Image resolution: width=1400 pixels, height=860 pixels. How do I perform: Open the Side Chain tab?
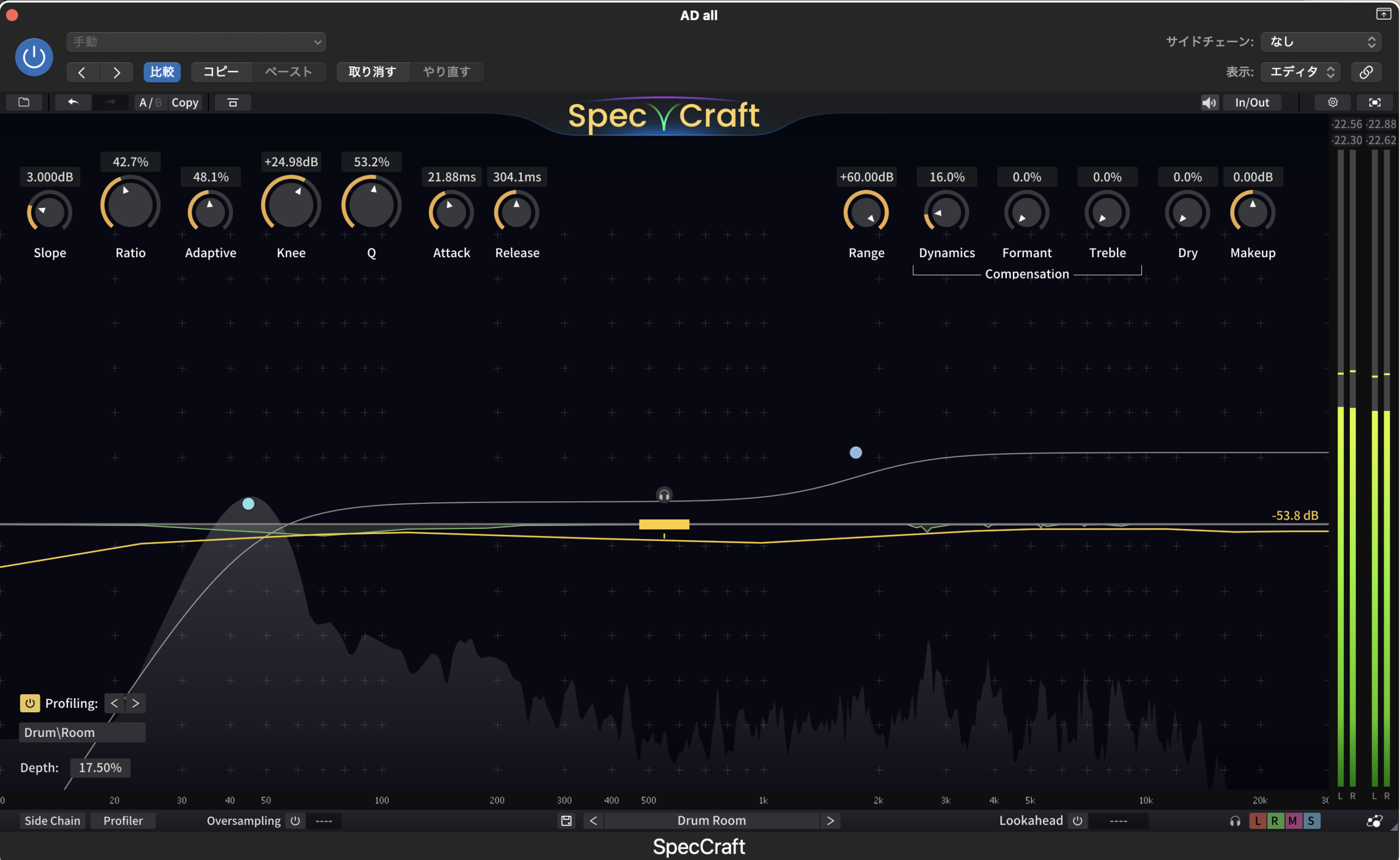pyautogui.click(x=52, y=821)
